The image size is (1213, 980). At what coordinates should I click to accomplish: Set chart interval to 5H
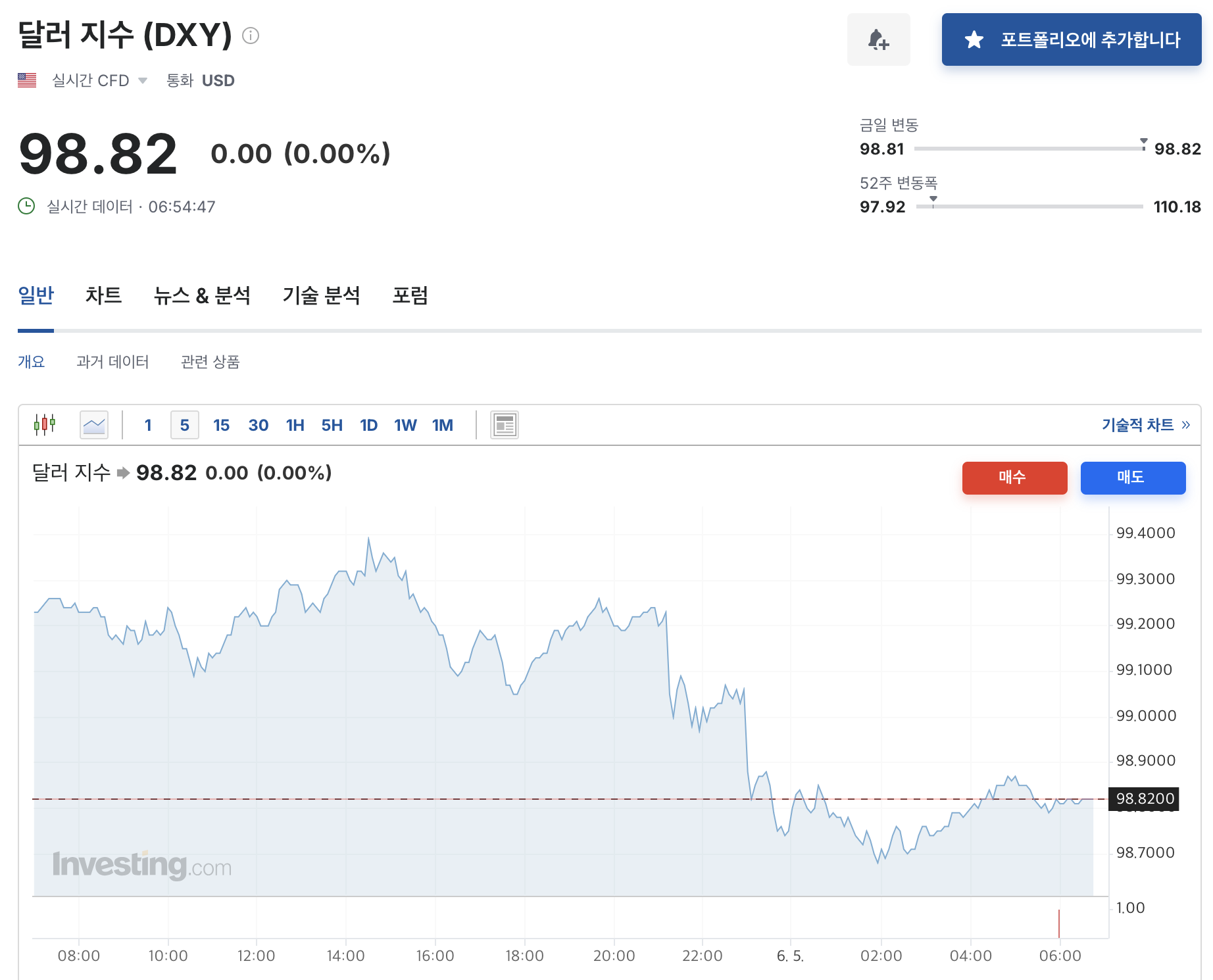pos(332,425)
